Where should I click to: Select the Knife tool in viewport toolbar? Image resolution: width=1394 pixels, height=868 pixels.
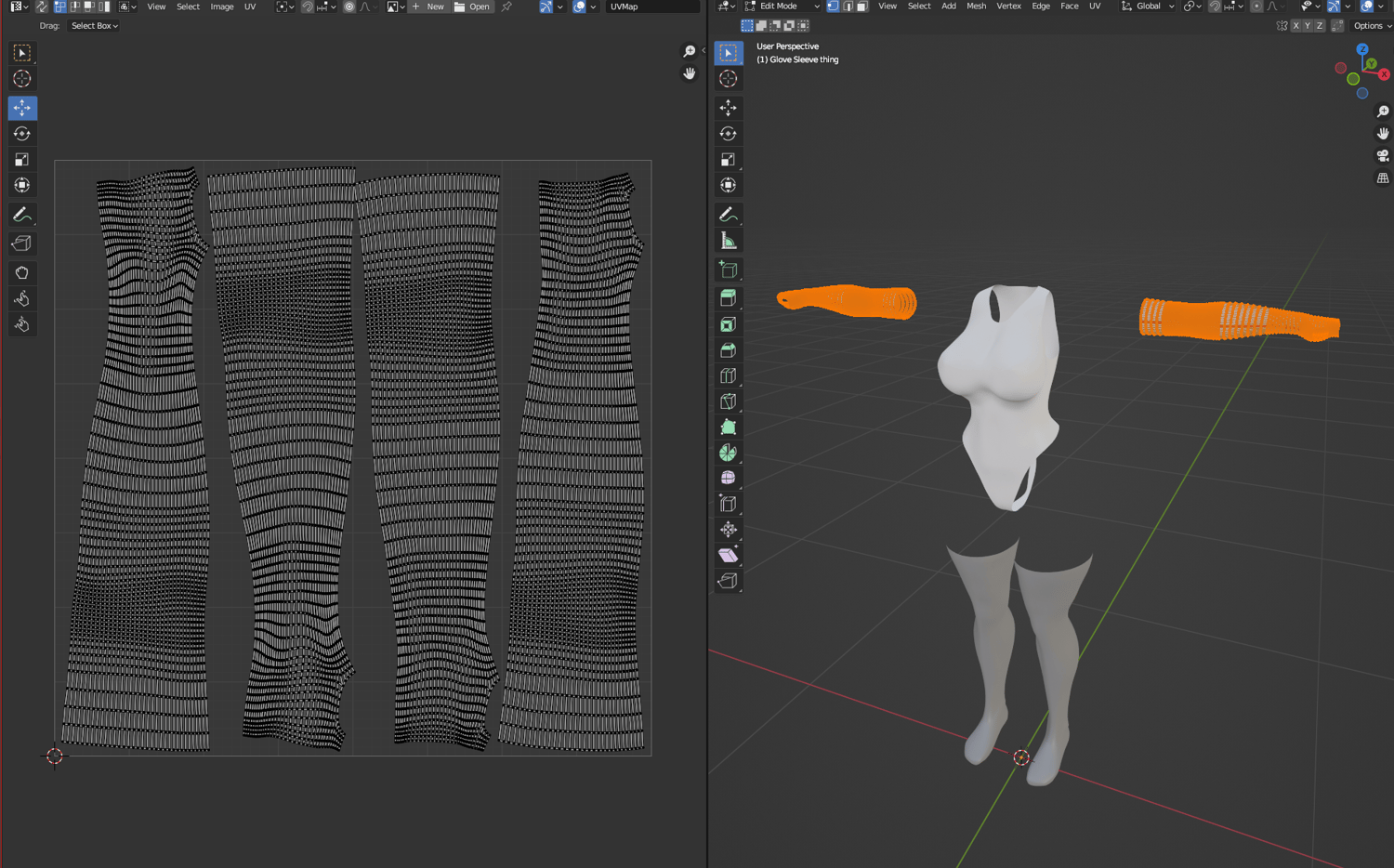coord(729,401)
